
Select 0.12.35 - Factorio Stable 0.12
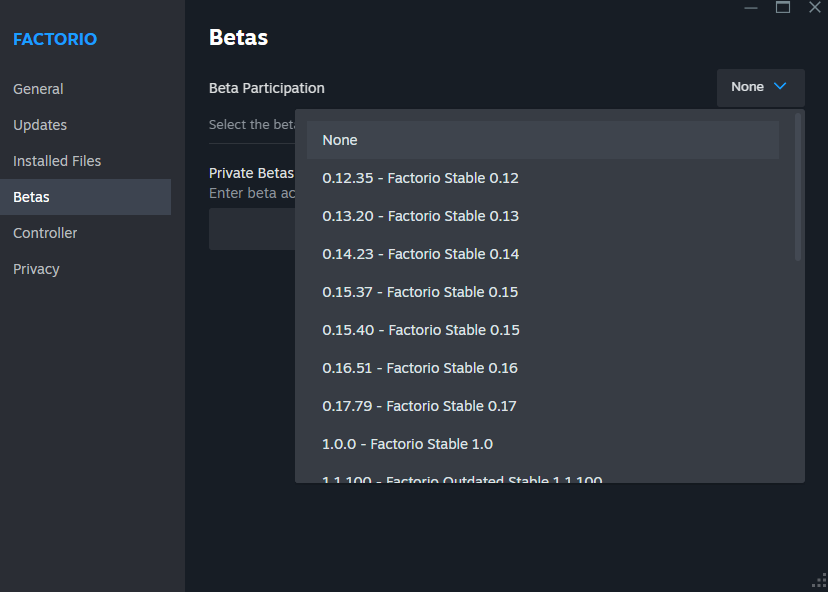[543, 178]
